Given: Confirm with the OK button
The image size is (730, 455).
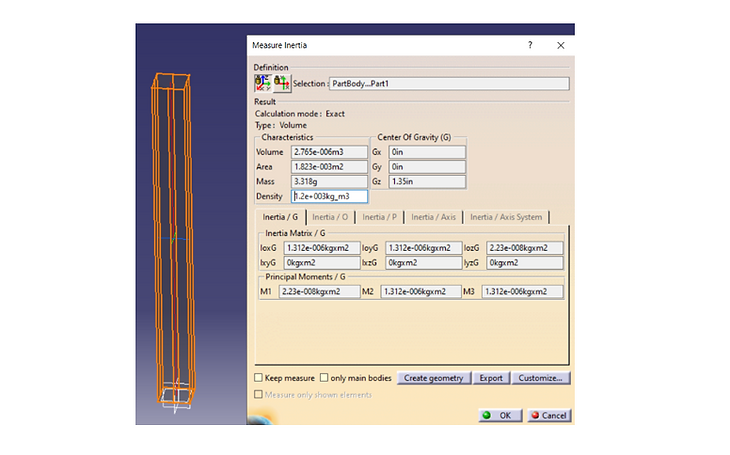Looking at the screenshot, I should 500,415.
